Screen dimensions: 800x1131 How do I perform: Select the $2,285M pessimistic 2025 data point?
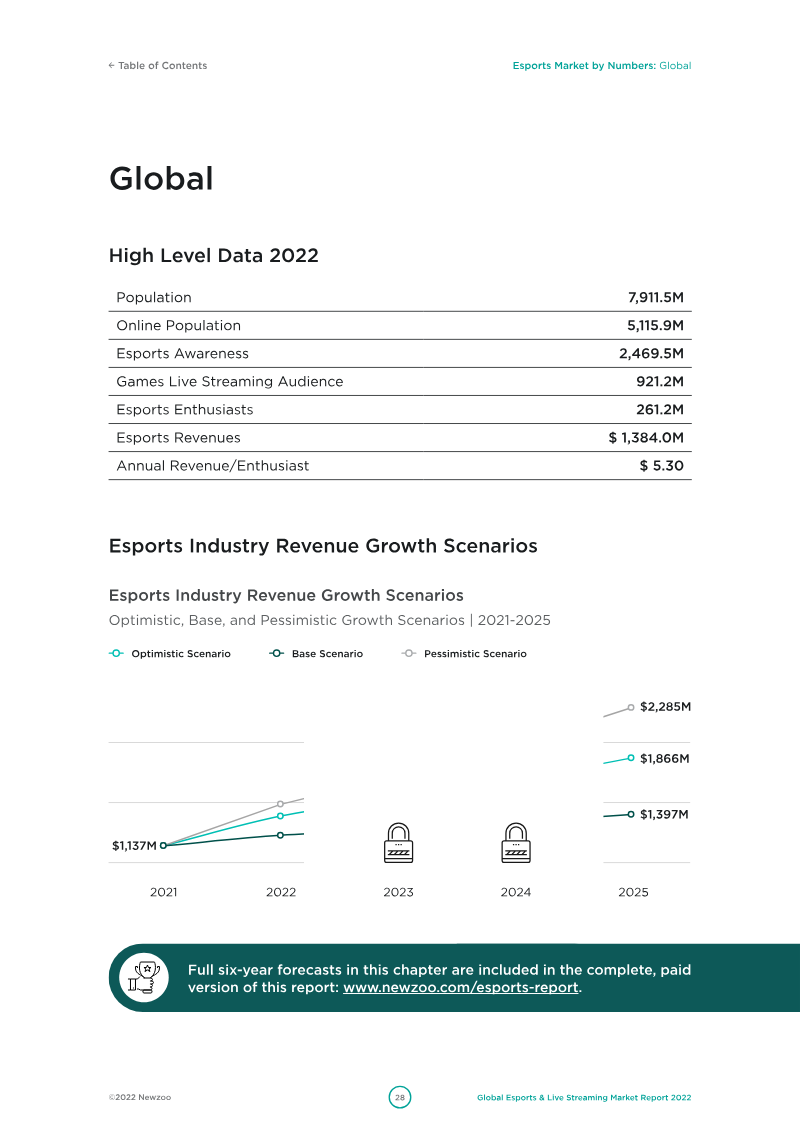pyautogui.click(x=630, y=708)
